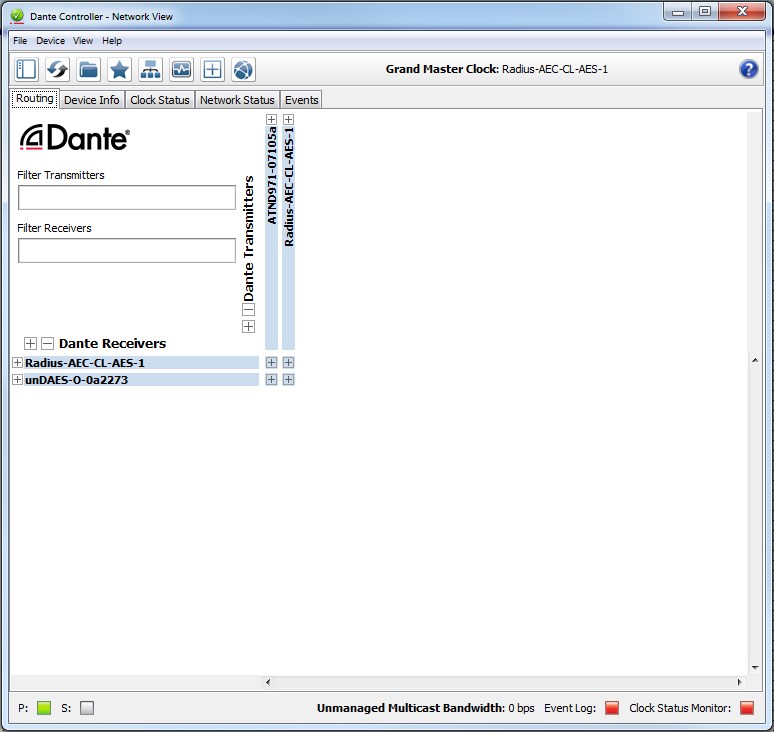
Task: Collapse all Dante Receivers
Action: pyautogui.click(x=47, y=343)
